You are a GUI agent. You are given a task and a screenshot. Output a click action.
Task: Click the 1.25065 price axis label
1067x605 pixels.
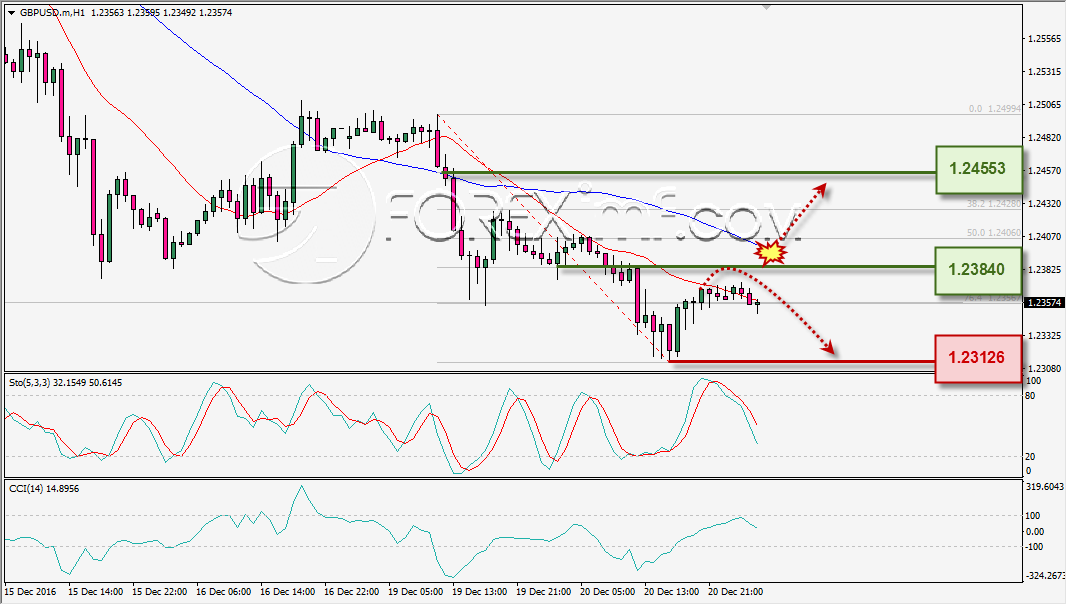(x=1046, y=104)
